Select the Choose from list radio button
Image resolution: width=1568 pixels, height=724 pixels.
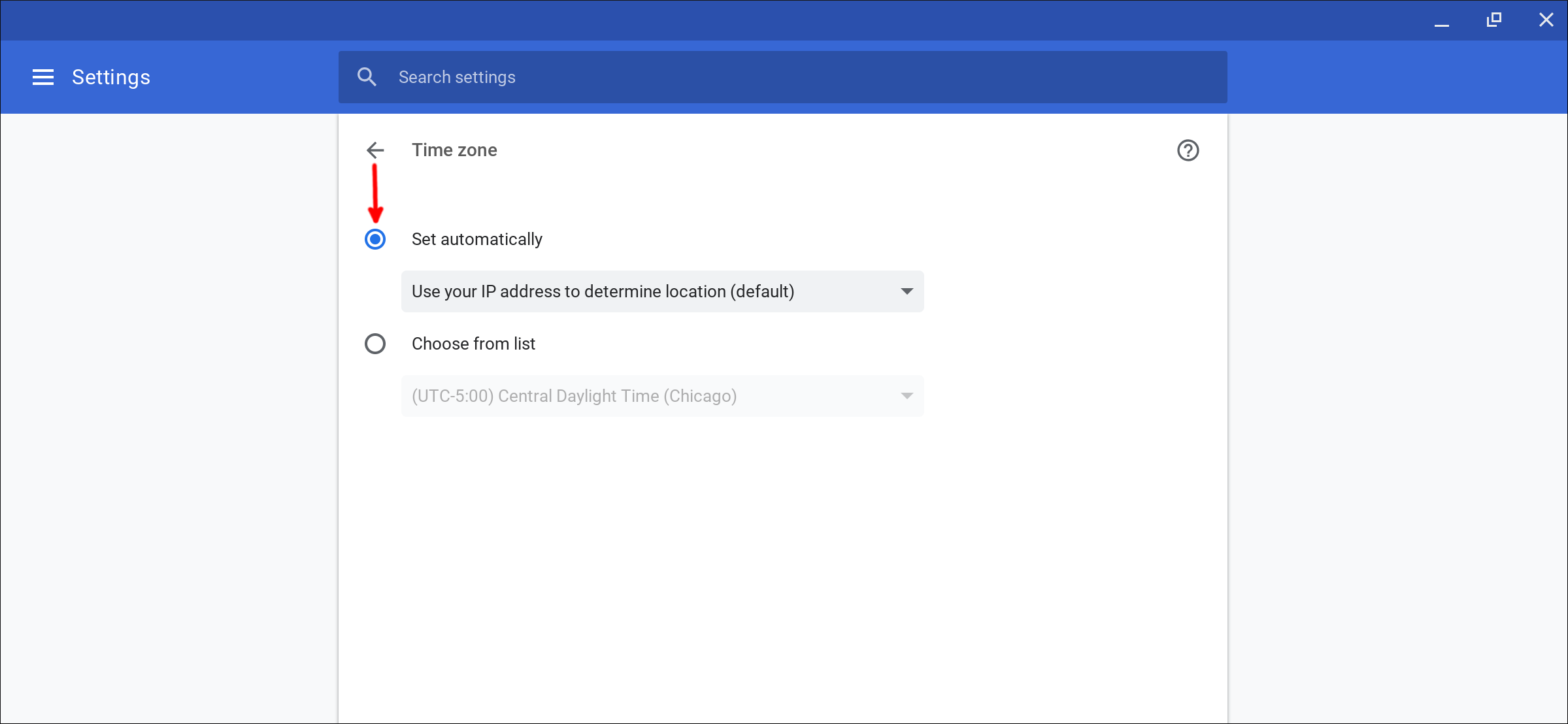tap(375, 344)
